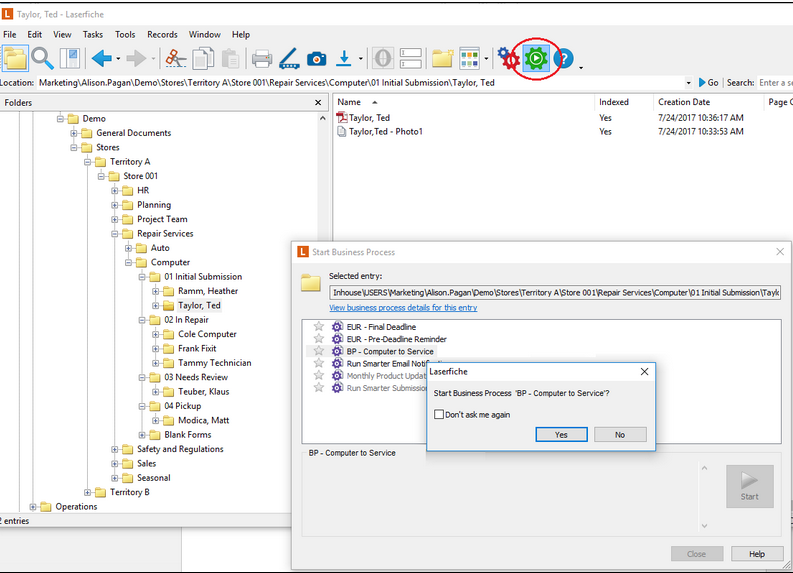Image resolution: width=793 pixels, height=573 pixels.
Task: Print with the printer icon
Action: (x=262, y=59)
